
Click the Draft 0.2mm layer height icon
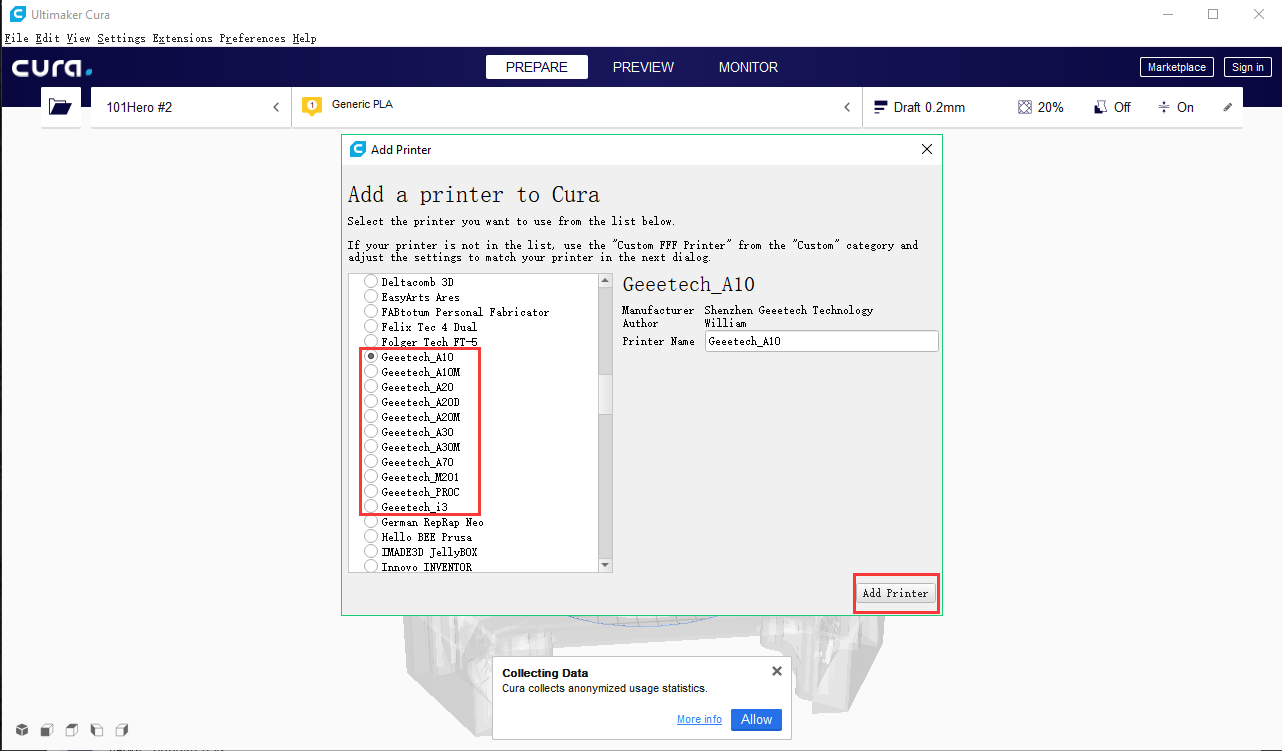tap(881, 107)
